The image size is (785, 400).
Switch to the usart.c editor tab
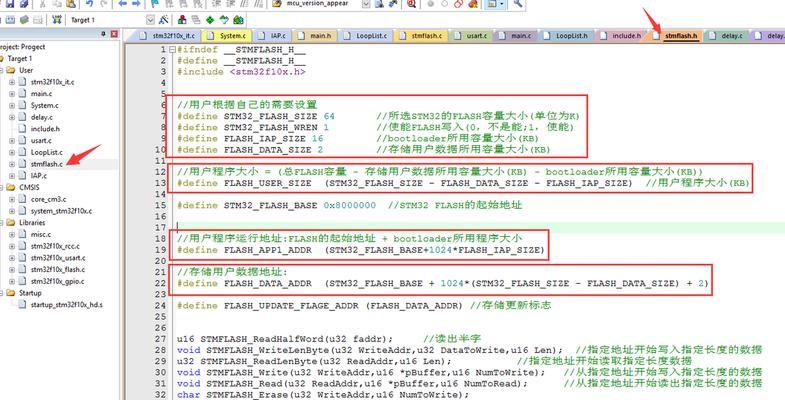coord(471,36)
